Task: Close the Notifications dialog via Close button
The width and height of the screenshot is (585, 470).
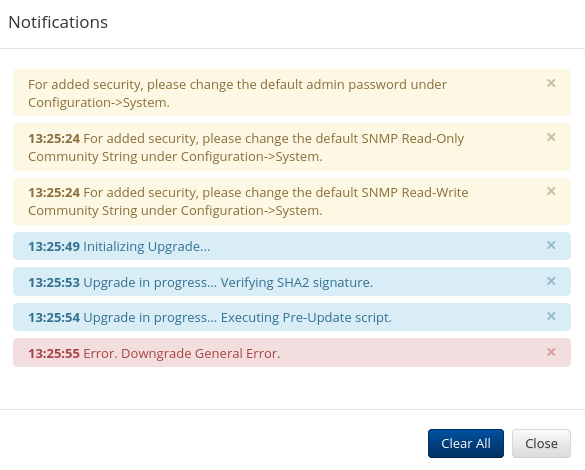Action: 541,444
